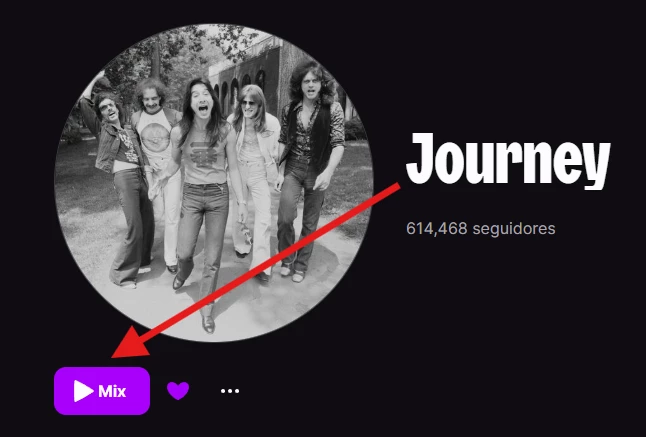This screenshot has height=437, width=646.
Task: Click the rightmost band member in photo
Action: point(310,169)
